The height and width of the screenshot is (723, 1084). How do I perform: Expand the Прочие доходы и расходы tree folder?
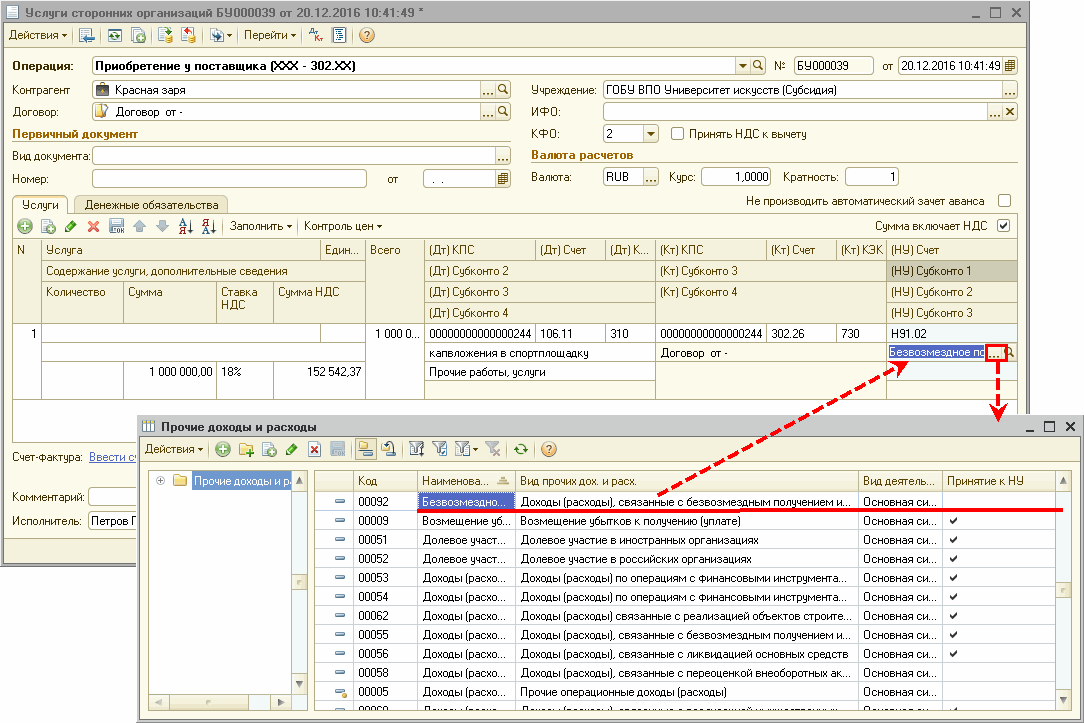[159, 481]
